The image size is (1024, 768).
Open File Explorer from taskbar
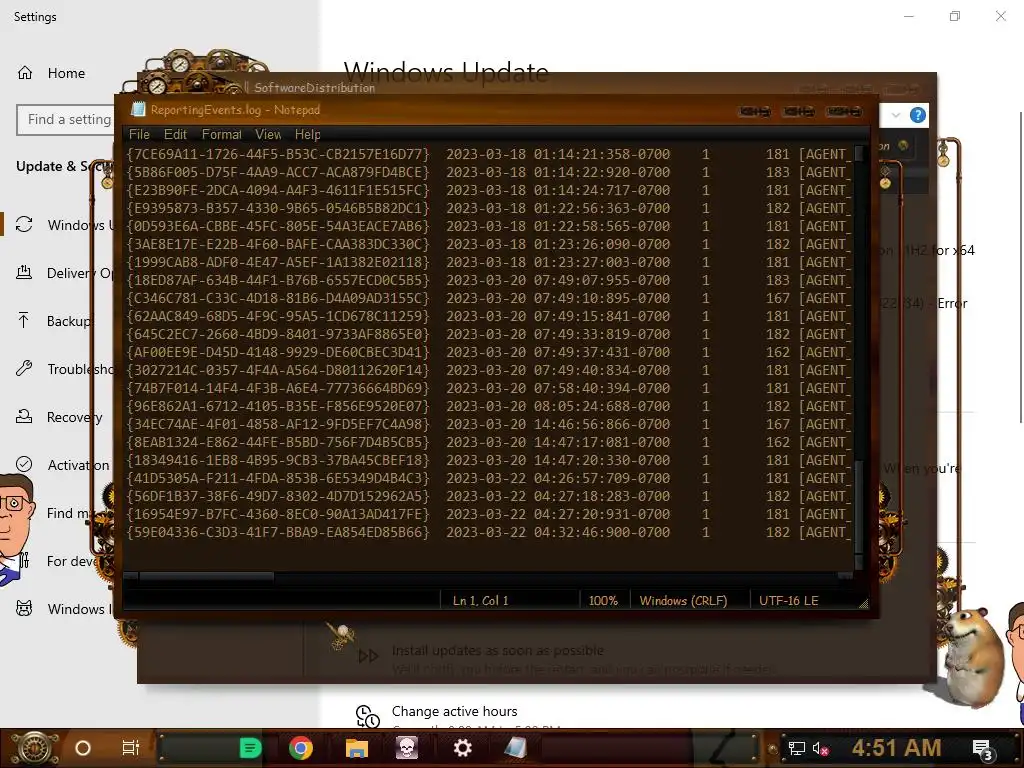(x=357, y=748)
